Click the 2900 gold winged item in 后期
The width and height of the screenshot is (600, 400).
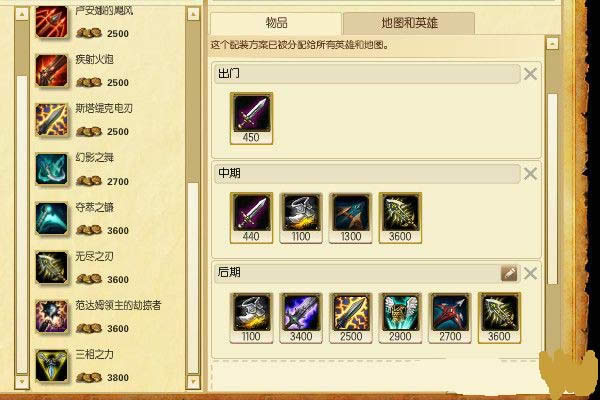click(400, 318)
